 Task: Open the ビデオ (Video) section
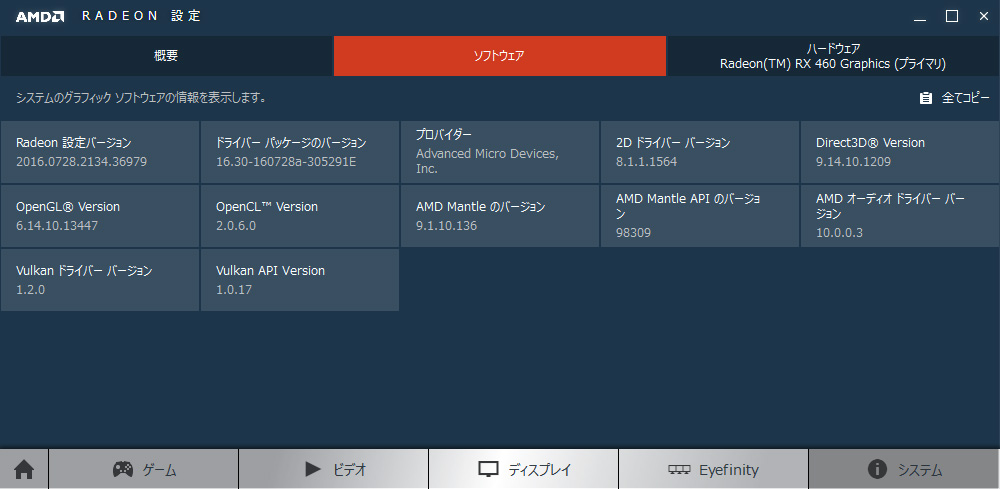point(333,469)
